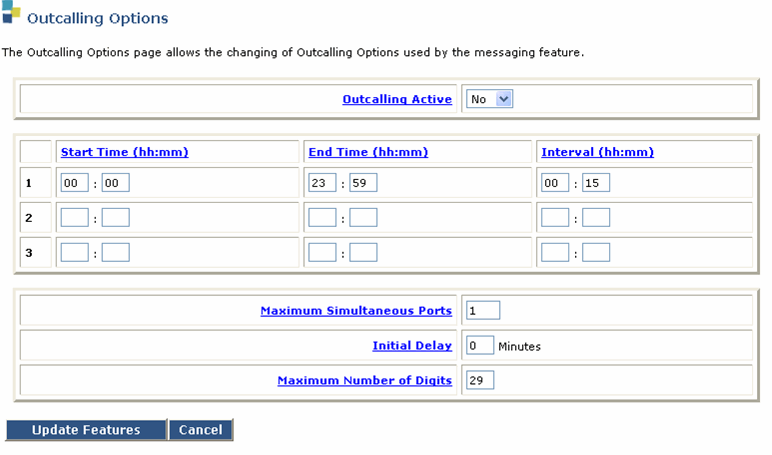
Task: Open the Outcalling Active help link
Action: (397, 99)
